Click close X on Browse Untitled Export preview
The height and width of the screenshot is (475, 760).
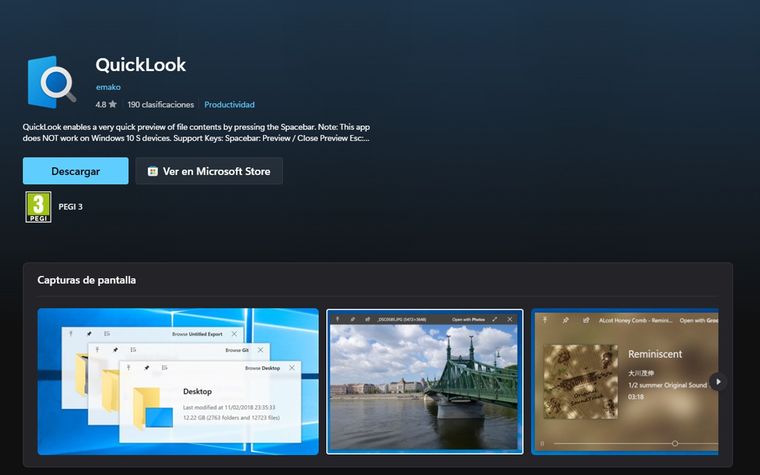235,334
